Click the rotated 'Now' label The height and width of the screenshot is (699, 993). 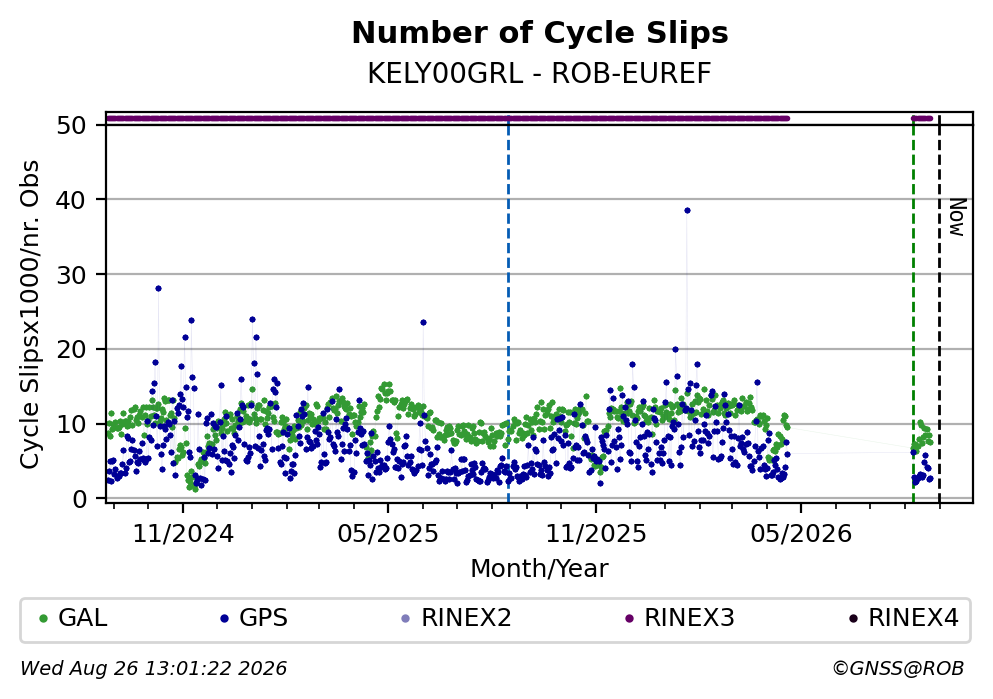[958, 218]
